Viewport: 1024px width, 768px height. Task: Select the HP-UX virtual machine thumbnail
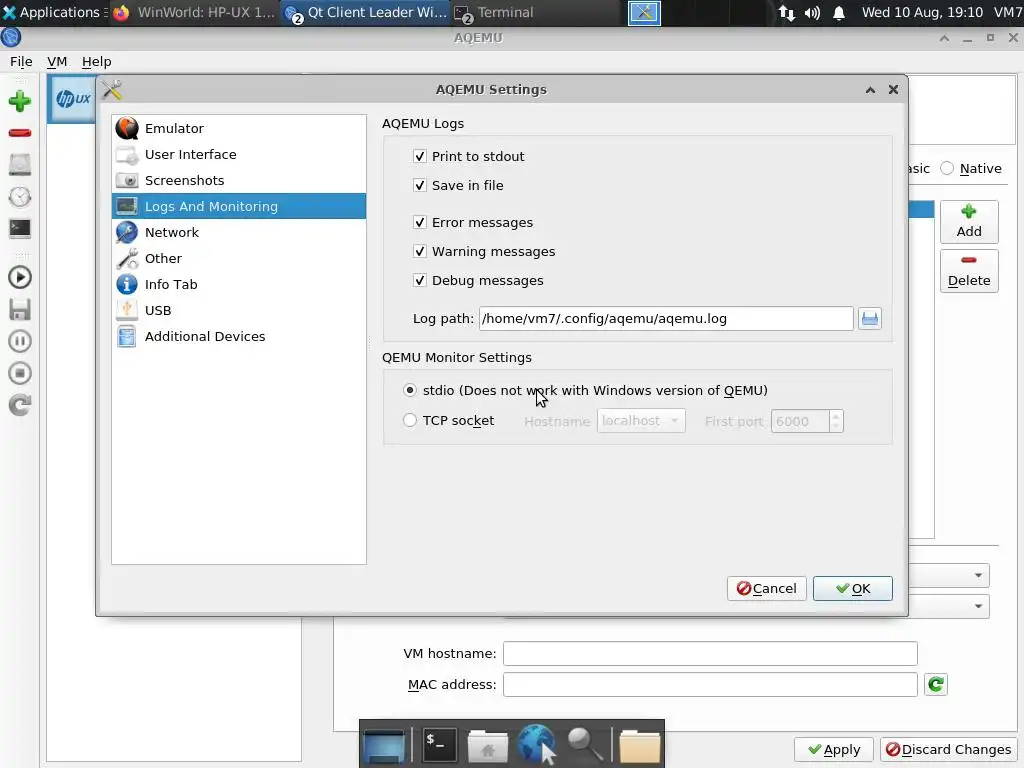(x=72, y=99)
